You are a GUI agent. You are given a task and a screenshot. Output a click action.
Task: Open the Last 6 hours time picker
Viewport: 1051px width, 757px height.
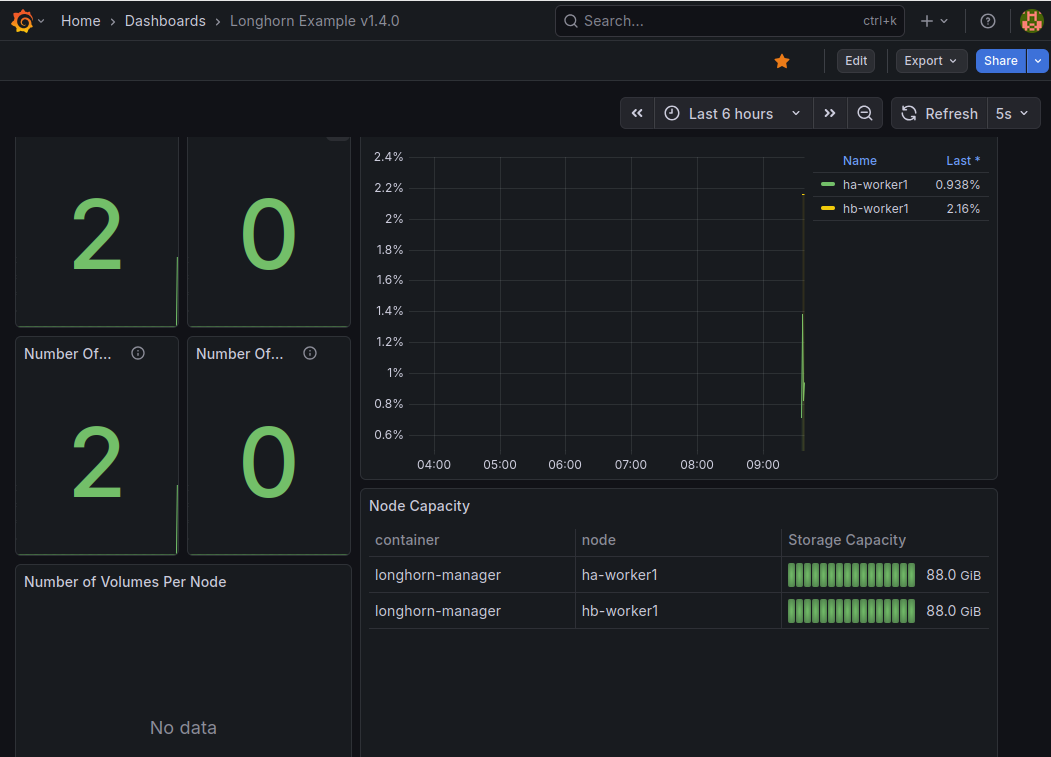pyautogui.click(x=733, y=114)
